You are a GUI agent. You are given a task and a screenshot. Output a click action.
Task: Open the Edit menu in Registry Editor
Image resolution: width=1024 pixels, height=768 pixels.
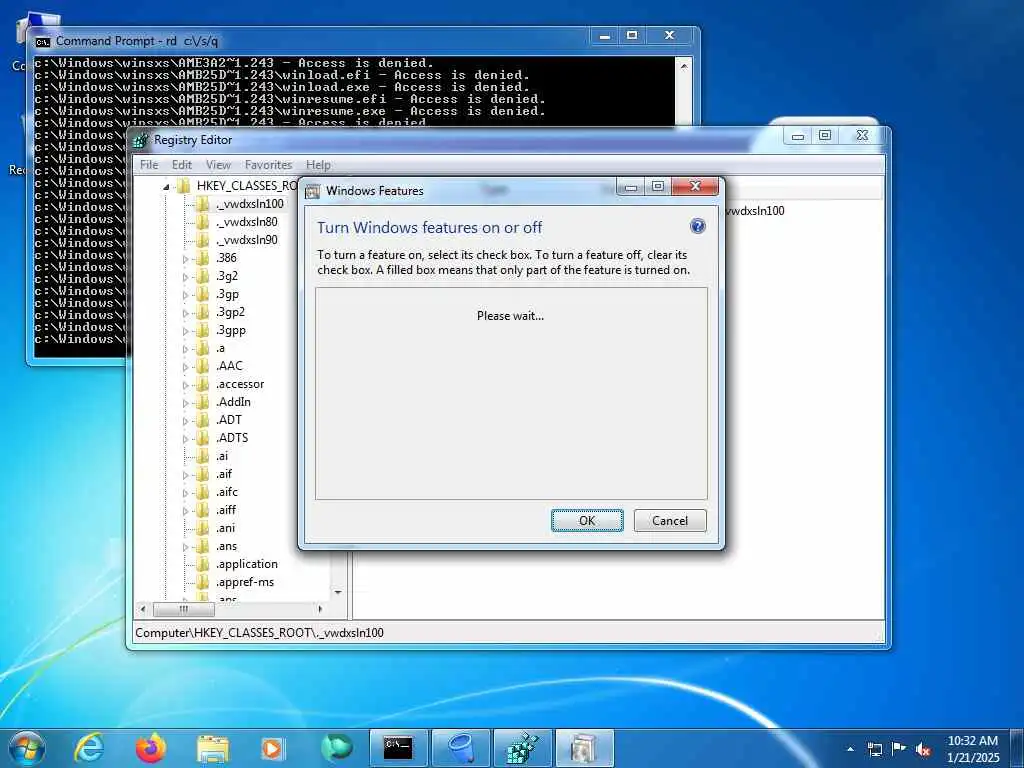coord(182,165)
